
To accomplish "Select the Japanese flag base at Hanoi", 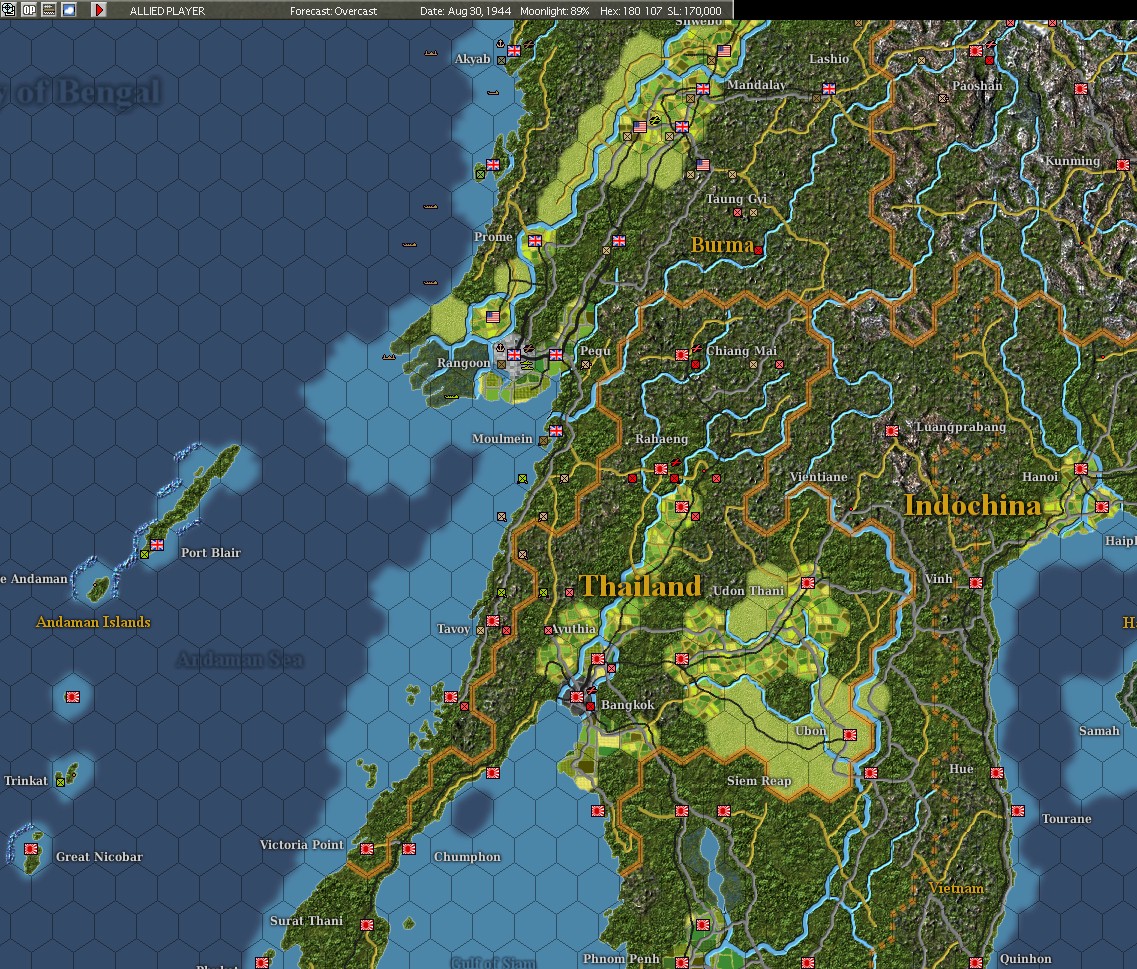I will point(1080,469).
